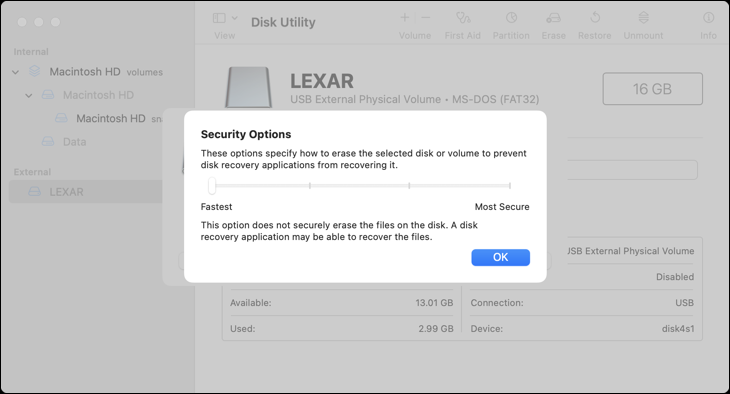Unmount the volume using the toolbar icon
The height and width of the screenshot is (394, 730).
point(643,18)
